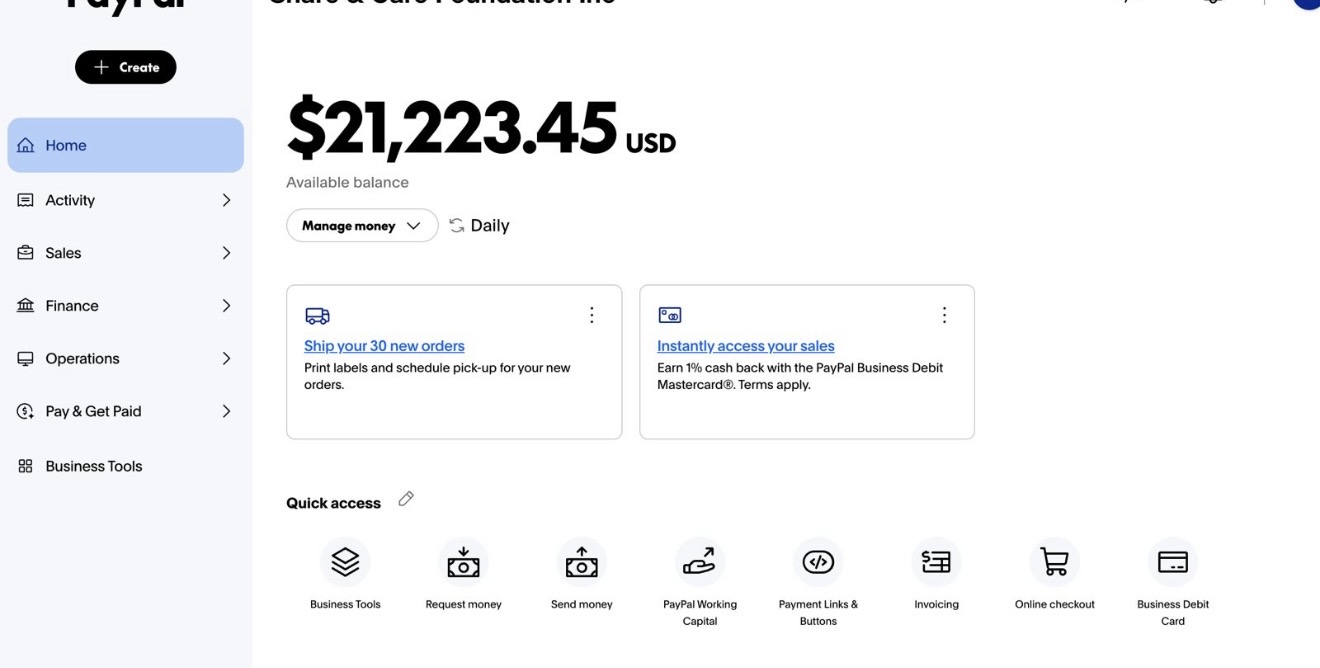
Task: Open Ship your 30 new orders link
Action: pyautogui.click(x=384, y=346)
